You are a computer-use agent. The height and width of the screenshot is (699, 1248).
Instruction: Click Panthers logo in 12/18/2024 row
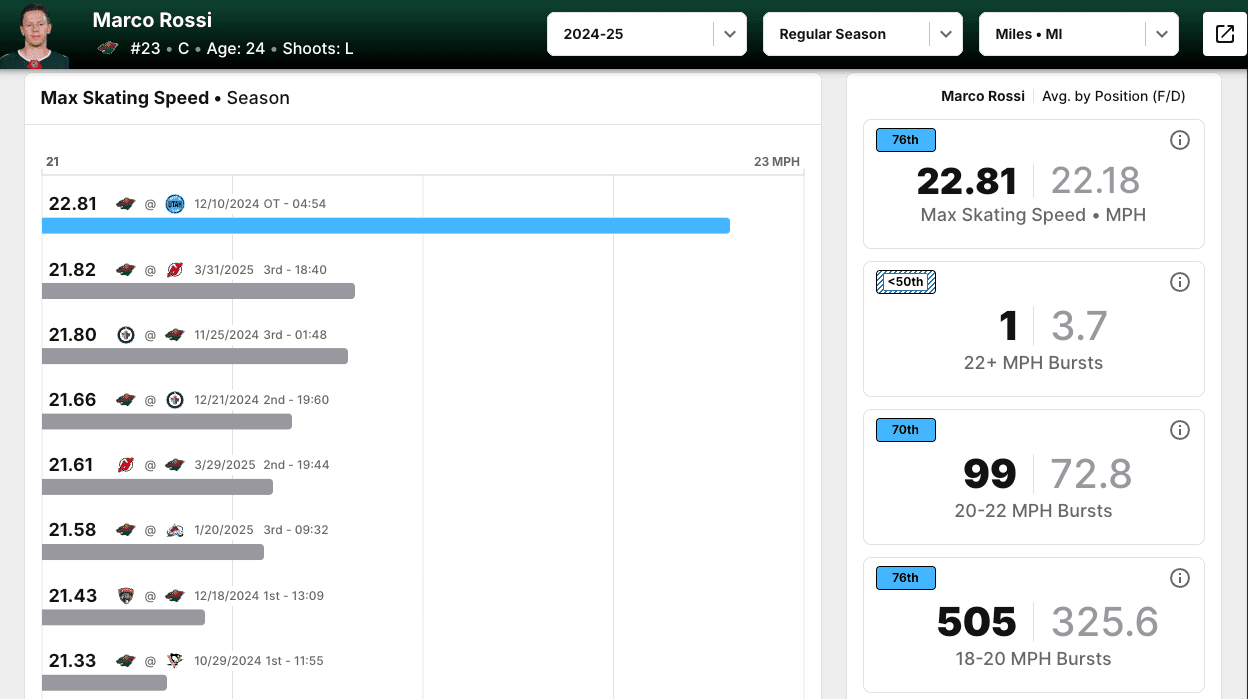pyautogui.click(x=125, y=596)
